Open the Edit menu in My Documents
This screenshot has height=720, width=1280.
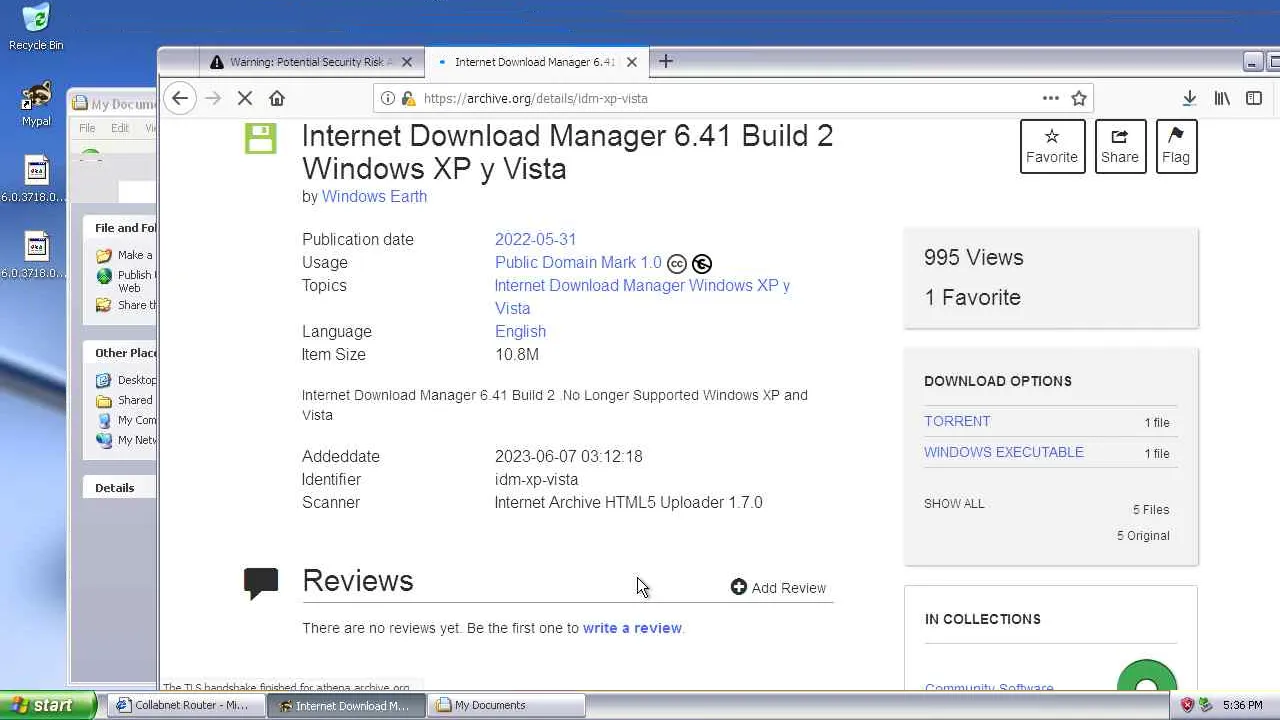coord(120,128)
